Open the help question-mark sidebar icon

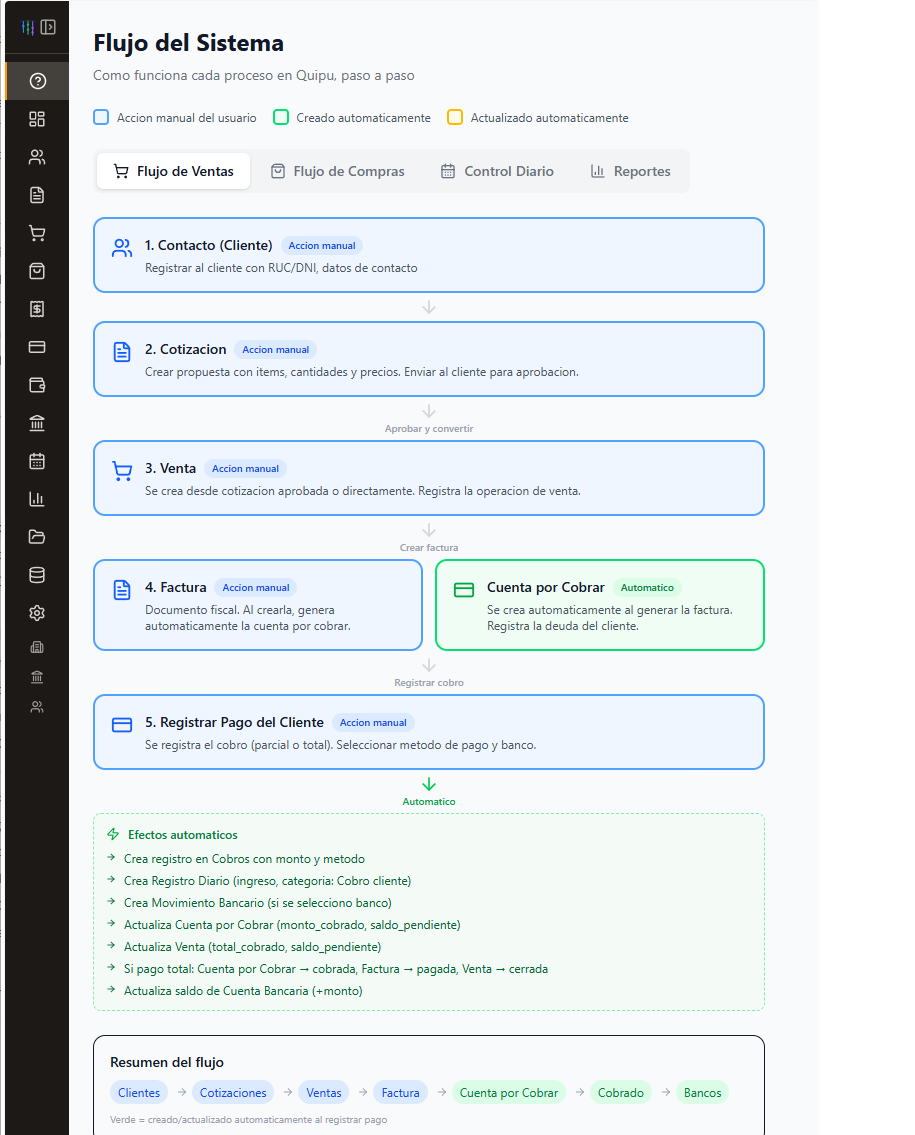38,81
